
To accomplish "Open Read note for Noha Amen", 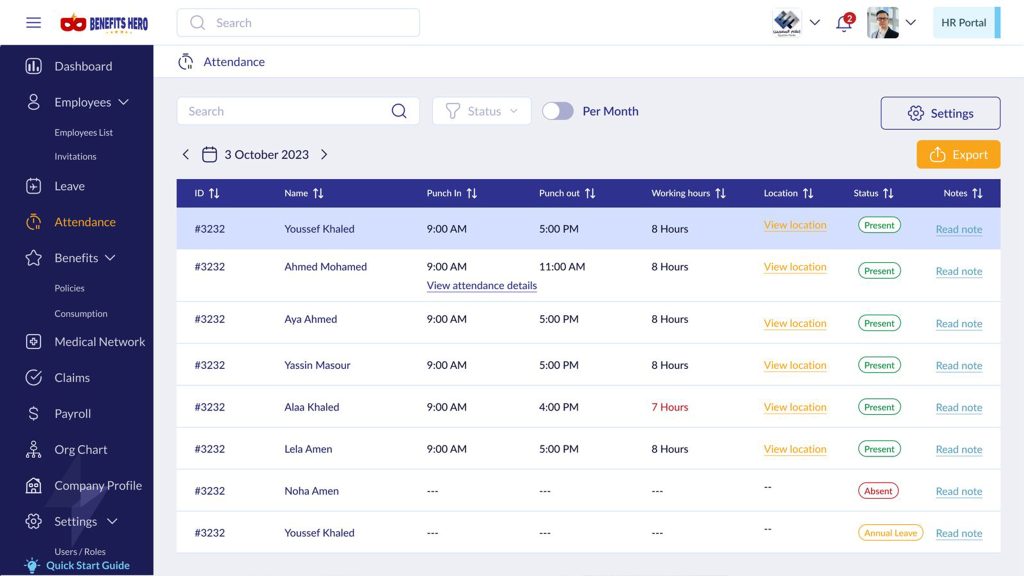I will click(x=959, y=491).
